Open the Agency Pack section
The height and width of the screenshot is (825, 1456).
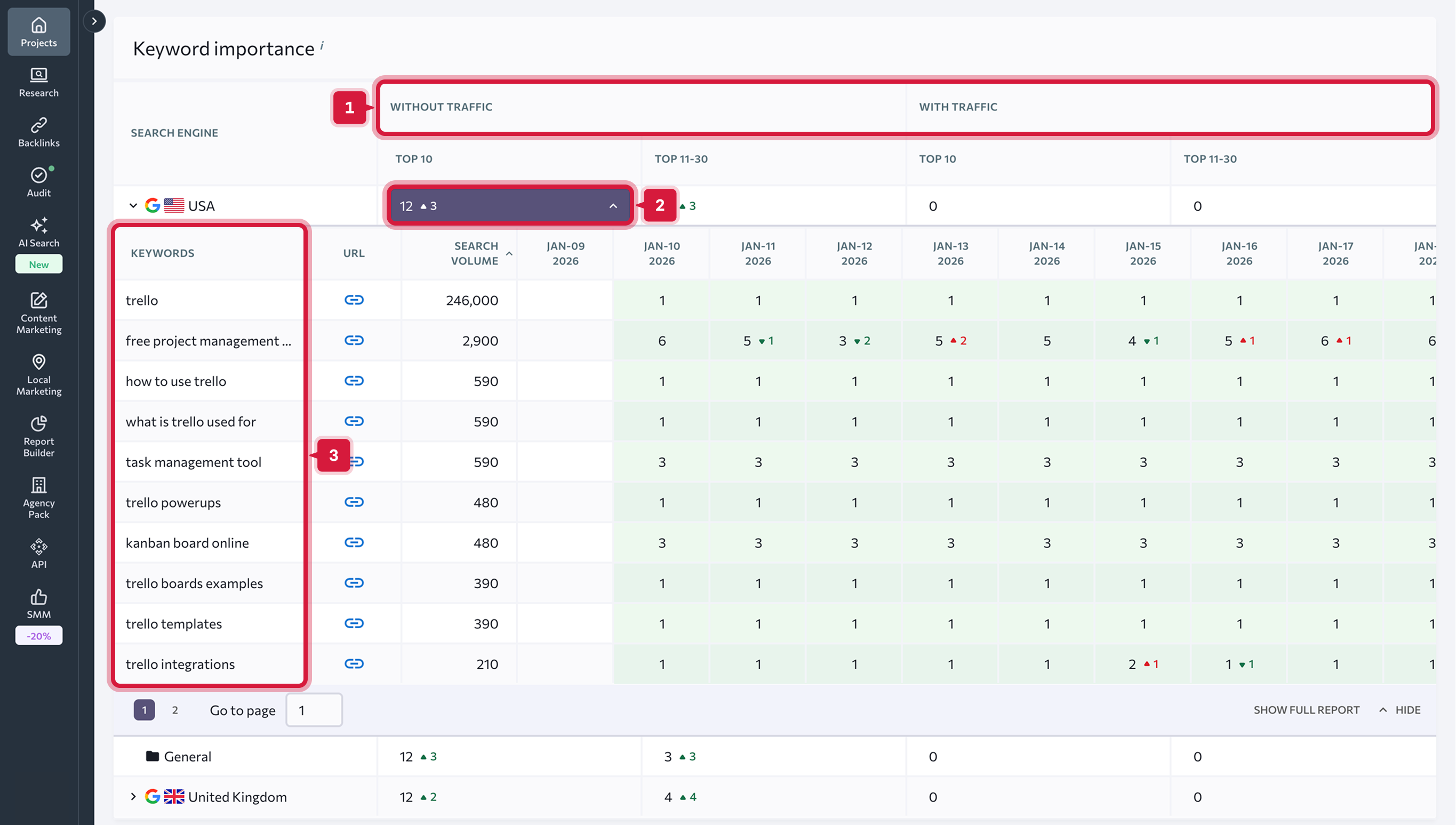click(38, 498)
